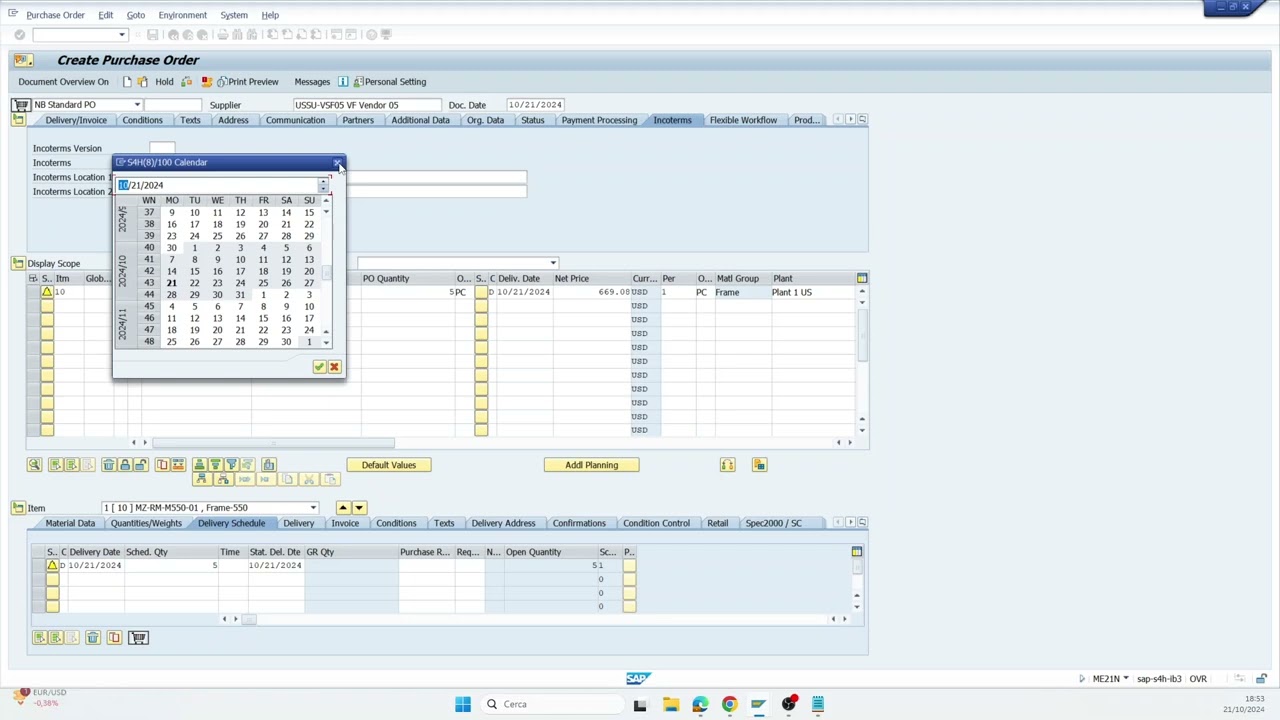Image resolution: width=1280 pixels, height=720 pixels.
Task: Collapse item detail using the Item icon
Action: (18, 508)
